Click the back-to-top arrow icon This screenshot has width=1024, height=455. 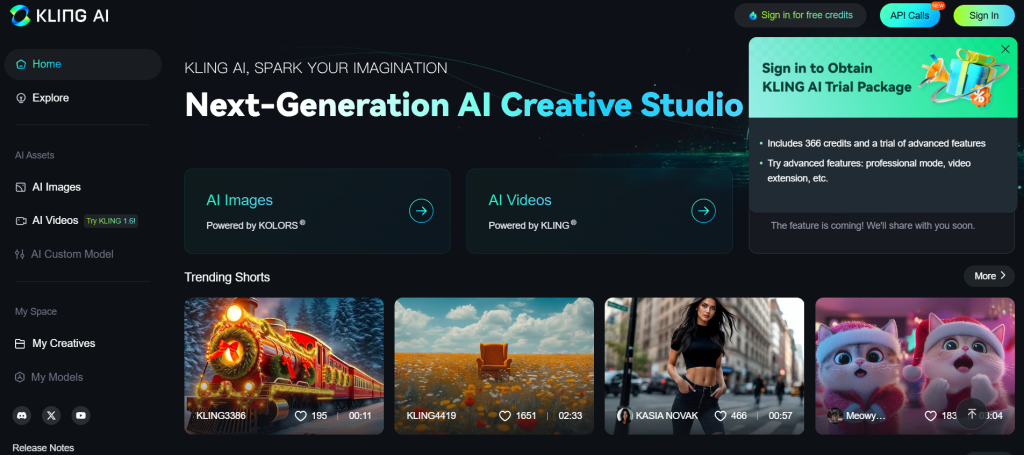pyautogui.click(x=972, y=414)
